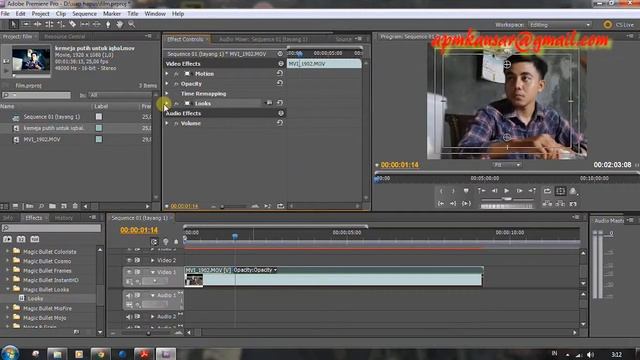Select the Razor tool
The image size is (640, 360).
point(73,24)
